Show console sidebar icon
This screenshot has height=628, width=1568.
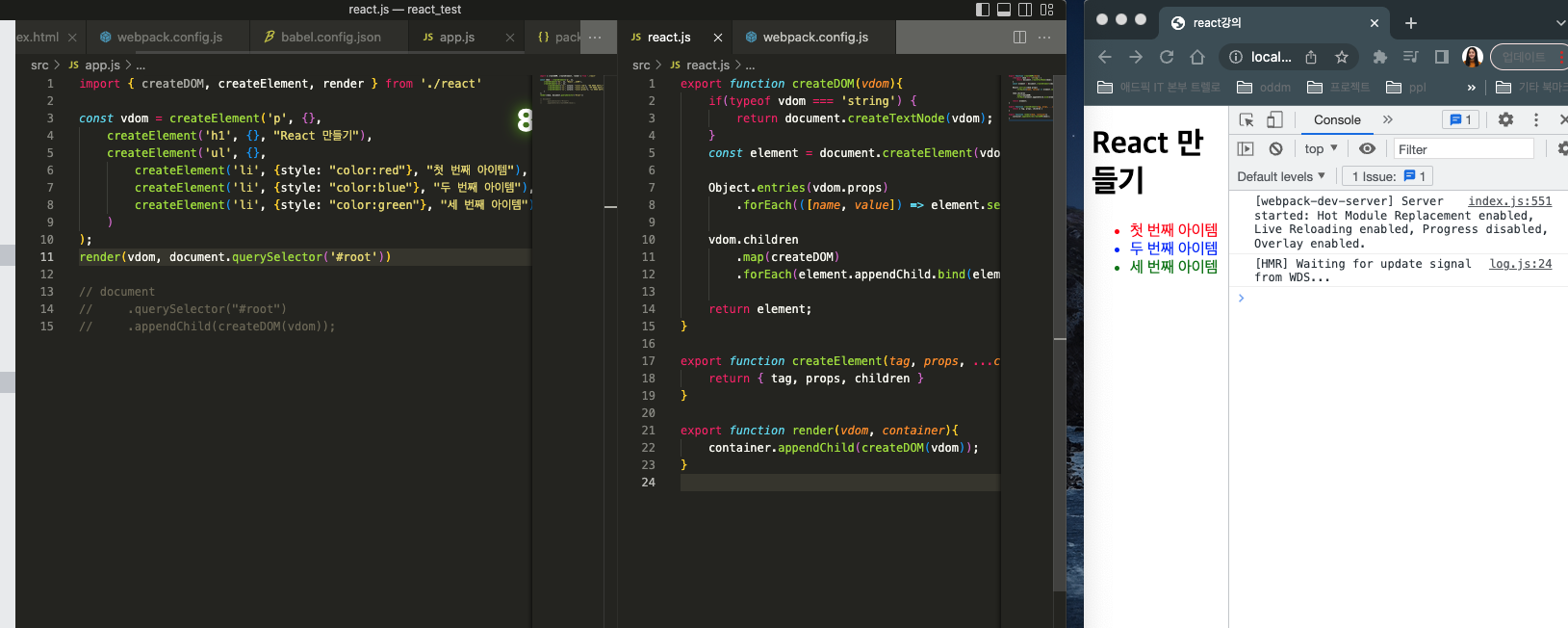[1246, 148]
